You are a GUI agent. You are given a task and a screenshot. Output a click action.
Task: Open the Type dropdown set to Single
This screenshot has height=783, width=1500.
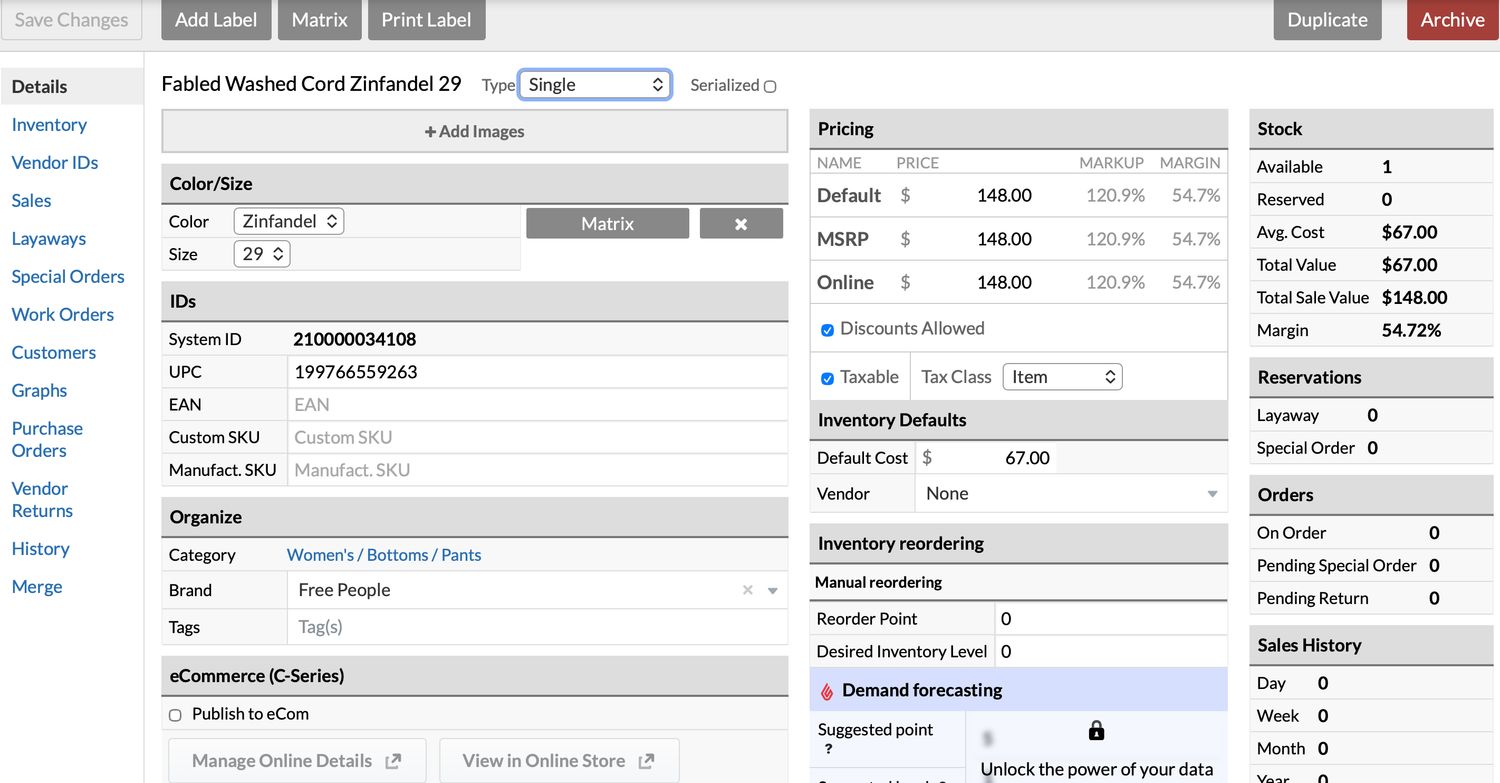(x=595, y=85)
